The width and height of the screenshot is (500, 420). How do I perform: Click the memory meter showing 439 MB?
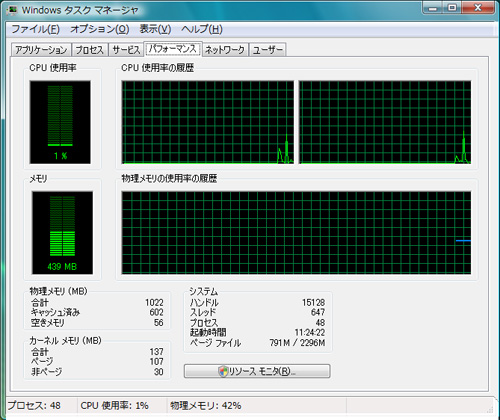pyautogui.click(x=62, y=233)
